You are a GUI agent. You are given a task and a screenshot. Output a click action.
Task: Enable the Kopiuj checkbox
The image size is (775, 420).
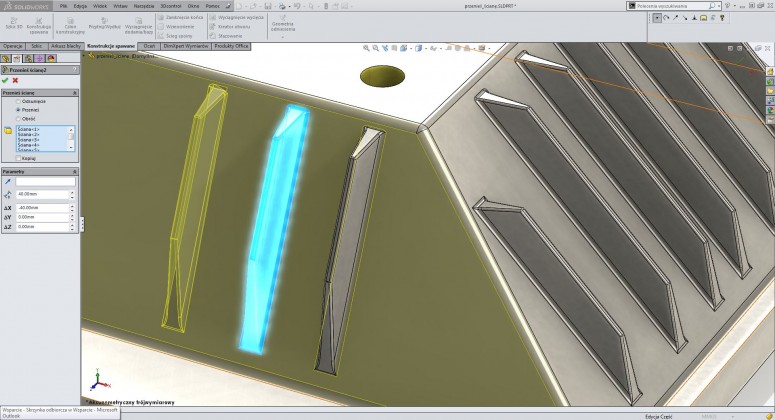point(18,157)
